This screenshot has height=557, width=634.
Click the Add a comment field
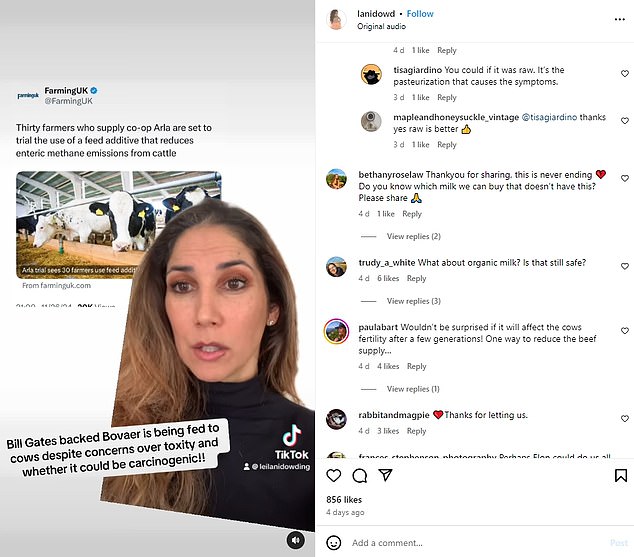[x=477, y=543]
